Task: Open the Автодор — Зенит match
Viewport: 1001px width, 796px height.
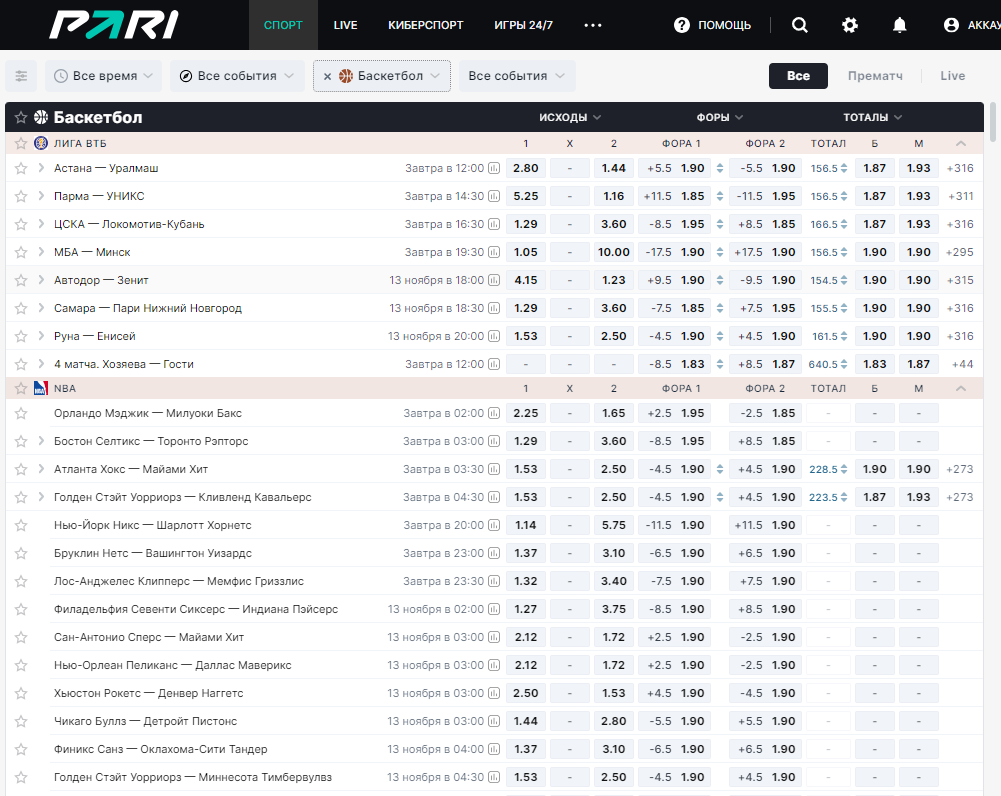Action: [x=101, y=280]
